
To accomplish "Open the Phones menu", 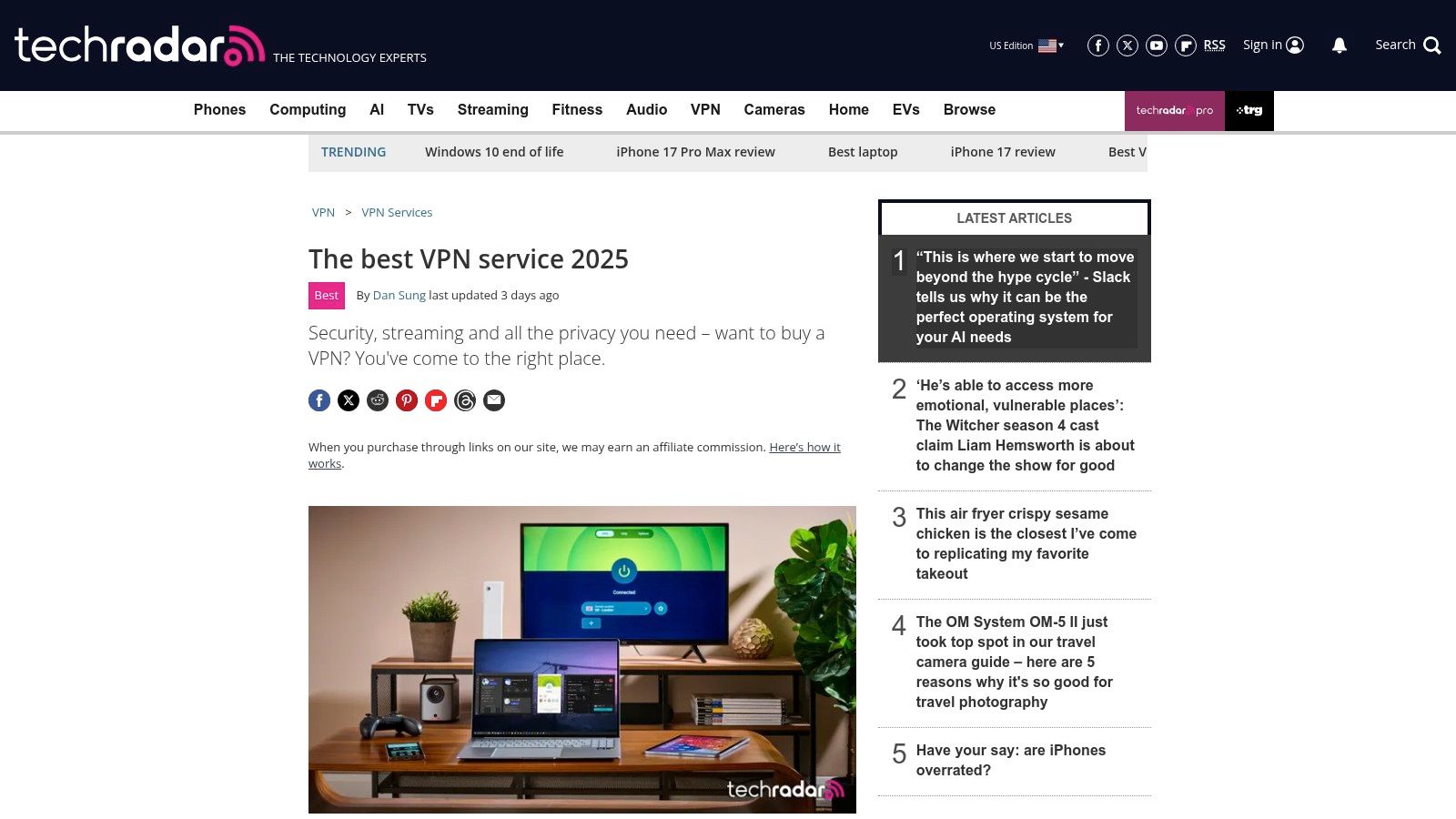I will tap(219, 110).
